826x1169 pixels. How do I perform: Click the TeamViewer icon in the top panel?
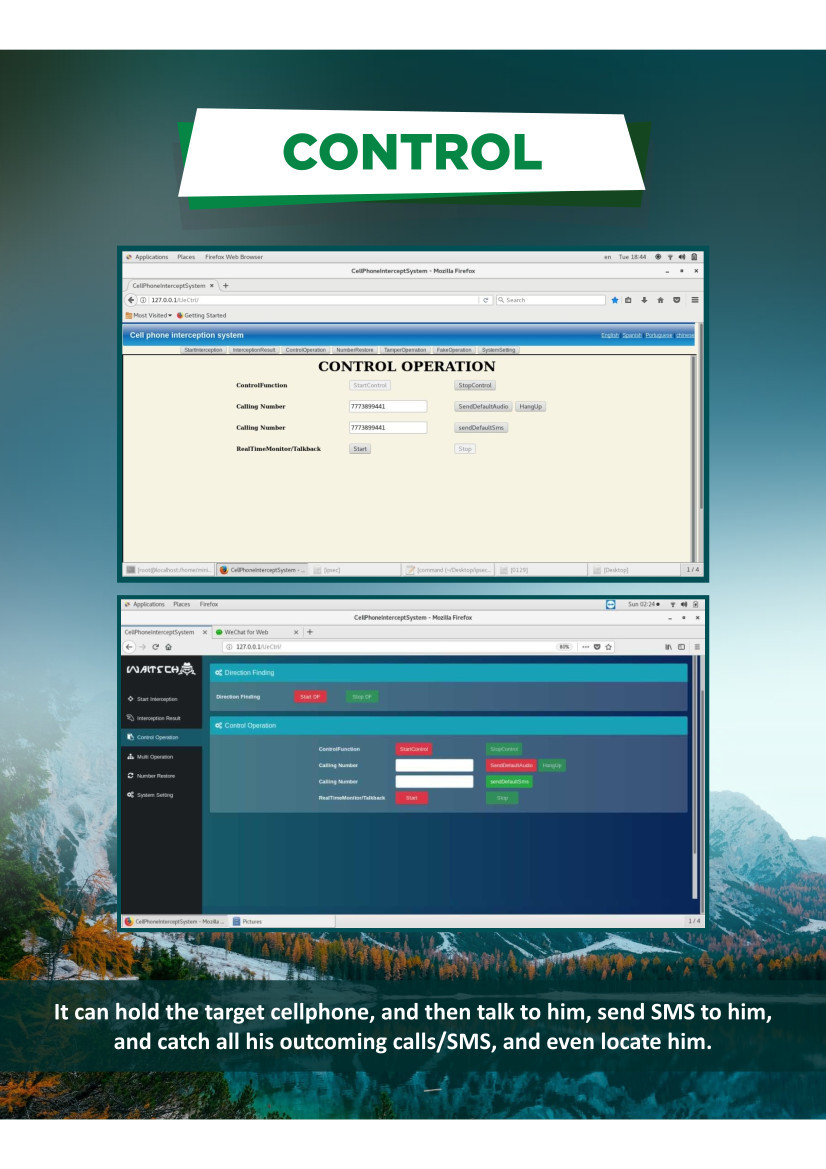[611, 604]
